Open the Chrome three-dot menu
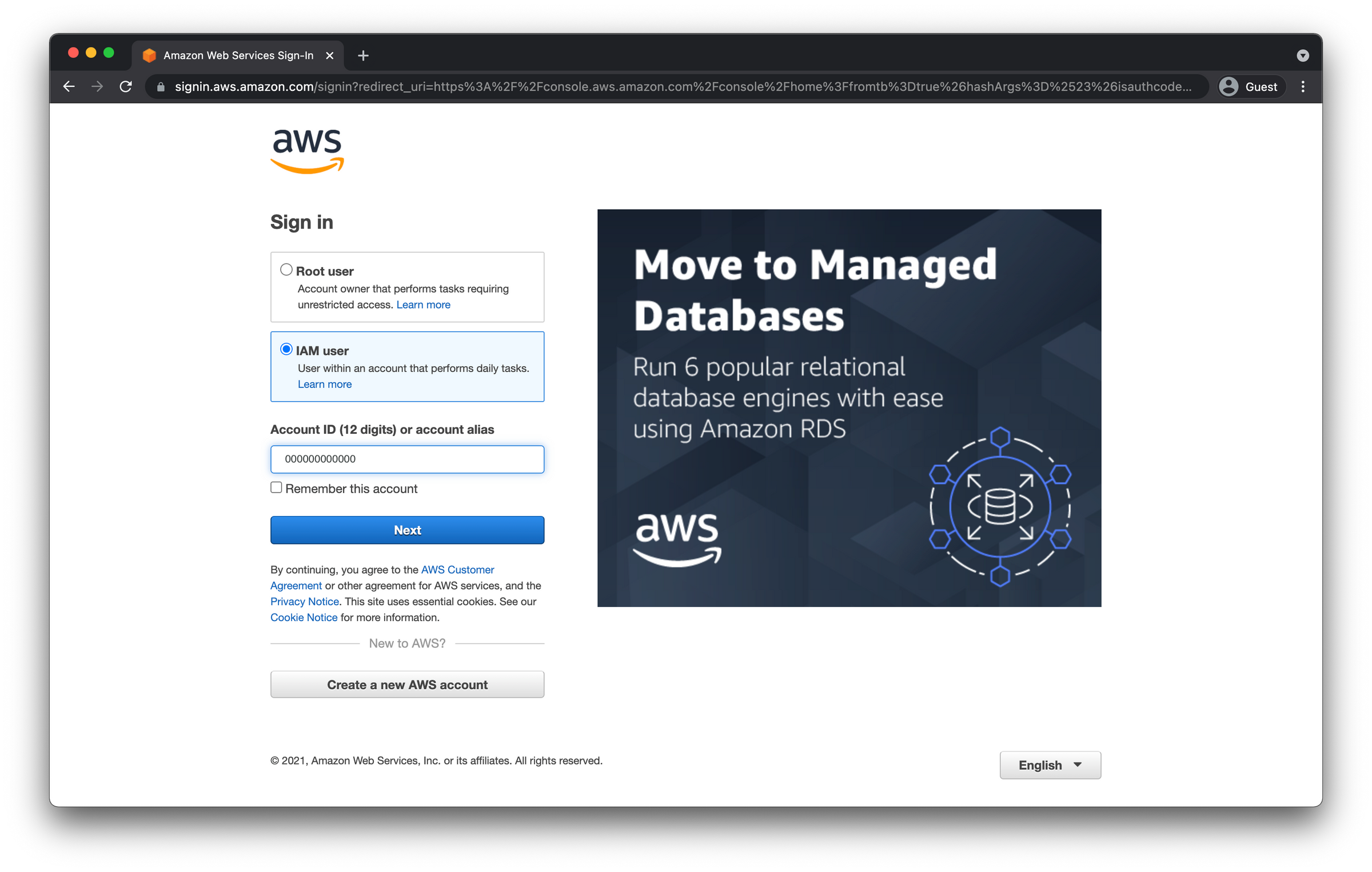The image size is (1372, 872). pyautogui.click(x=1303, y=86)
